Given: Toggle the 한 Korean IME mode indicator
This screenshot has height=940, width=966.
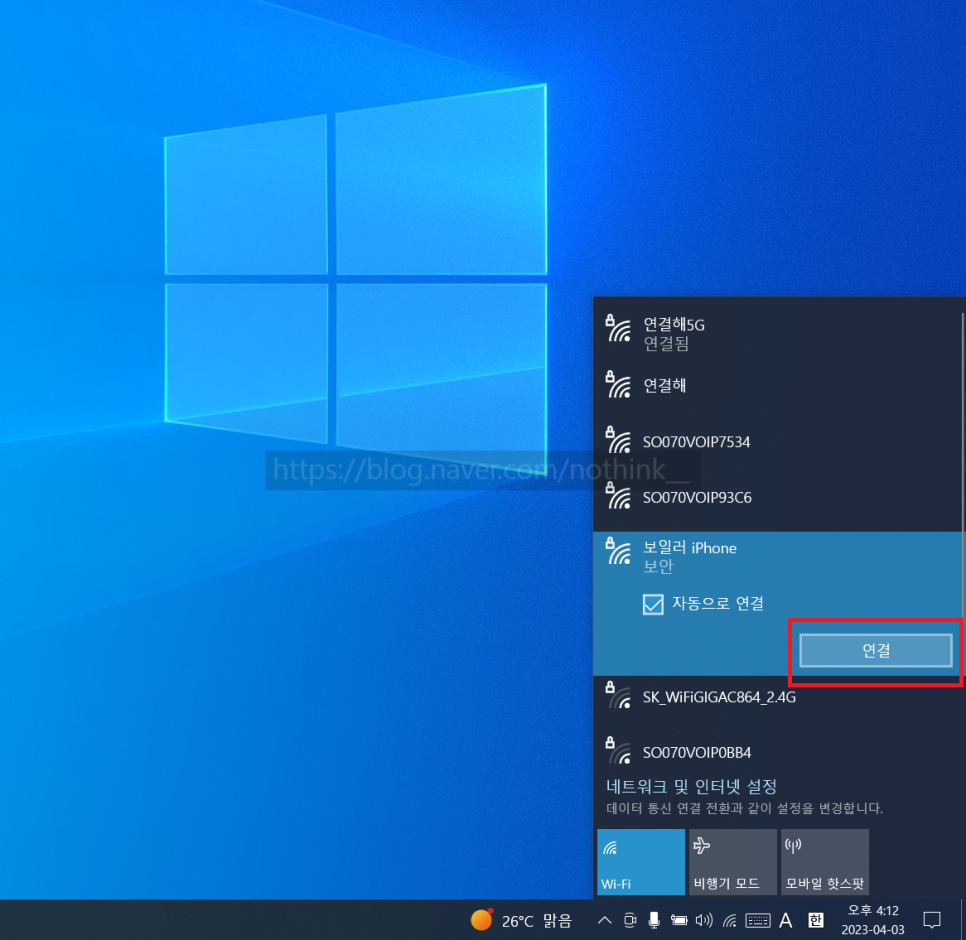Looking at the screenshot, I should [x=816, y=920].
